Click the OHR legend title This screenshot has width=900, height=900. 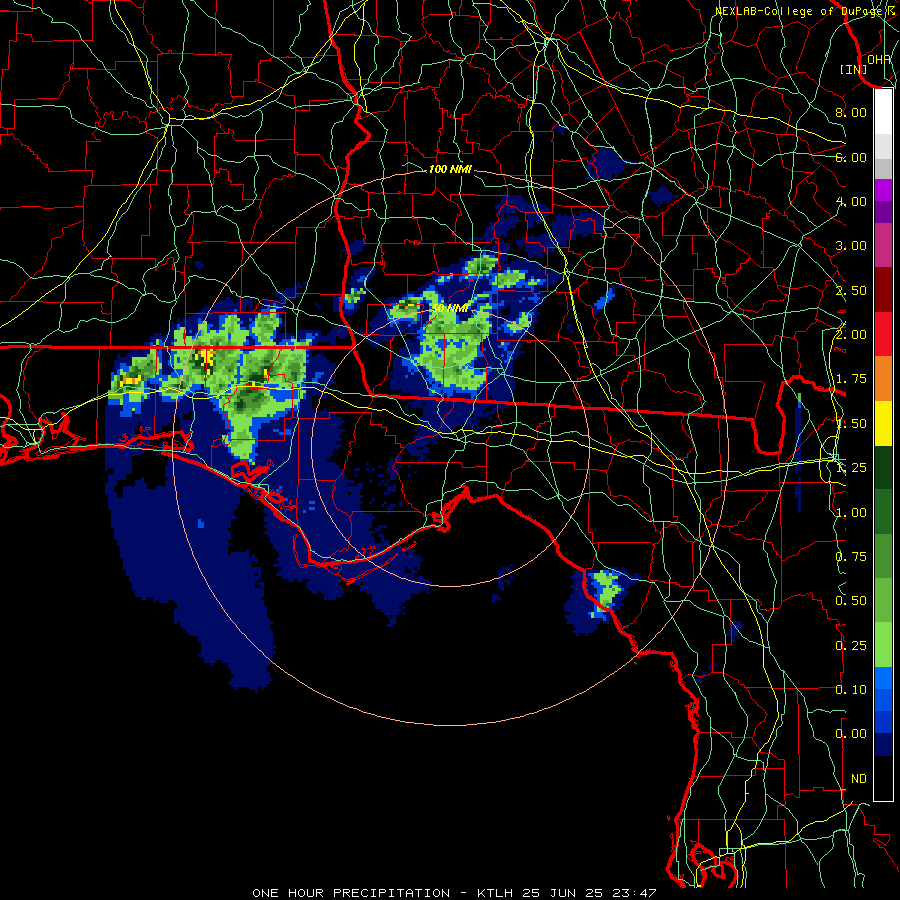tap(879, 59)
